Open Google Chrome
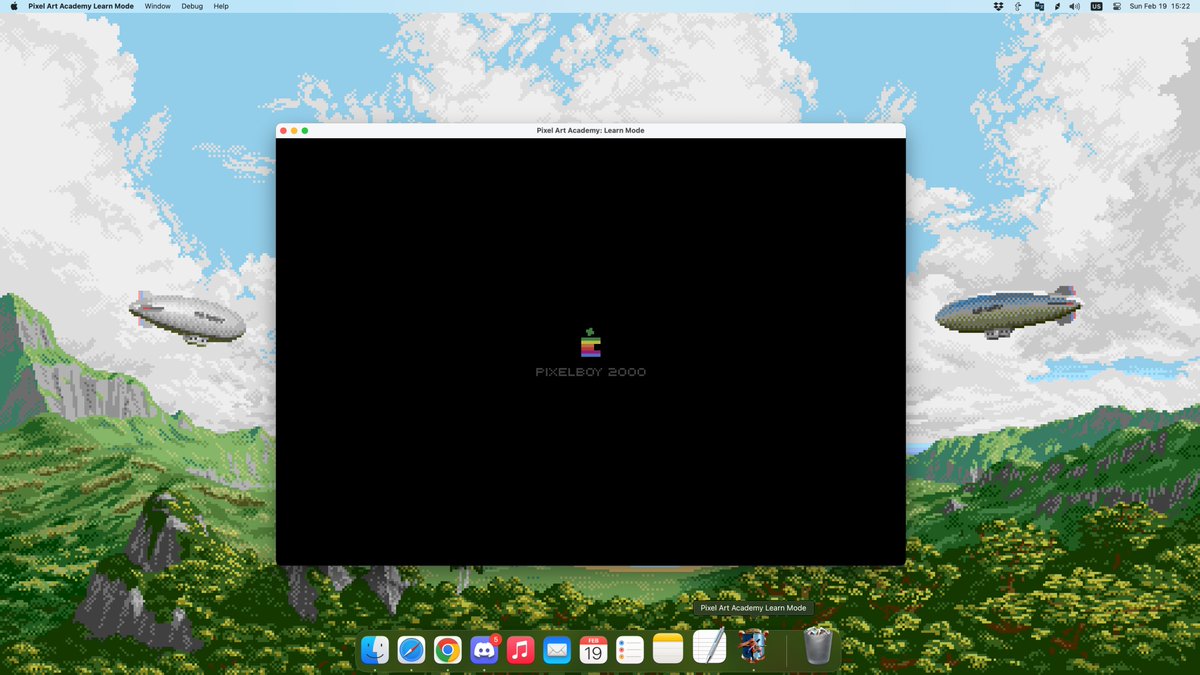This screenshot has height=675, width=1200. point(447,649)
